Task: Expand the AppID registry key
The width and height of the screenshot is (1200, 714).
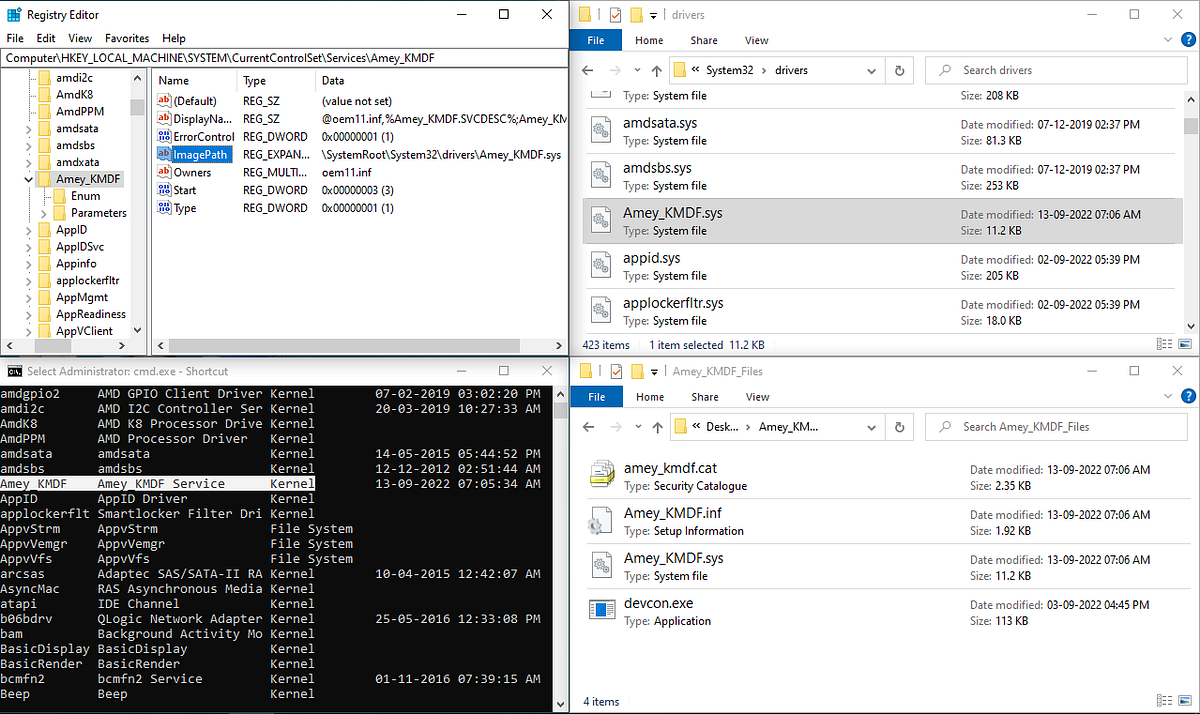Action: [29, 230]
